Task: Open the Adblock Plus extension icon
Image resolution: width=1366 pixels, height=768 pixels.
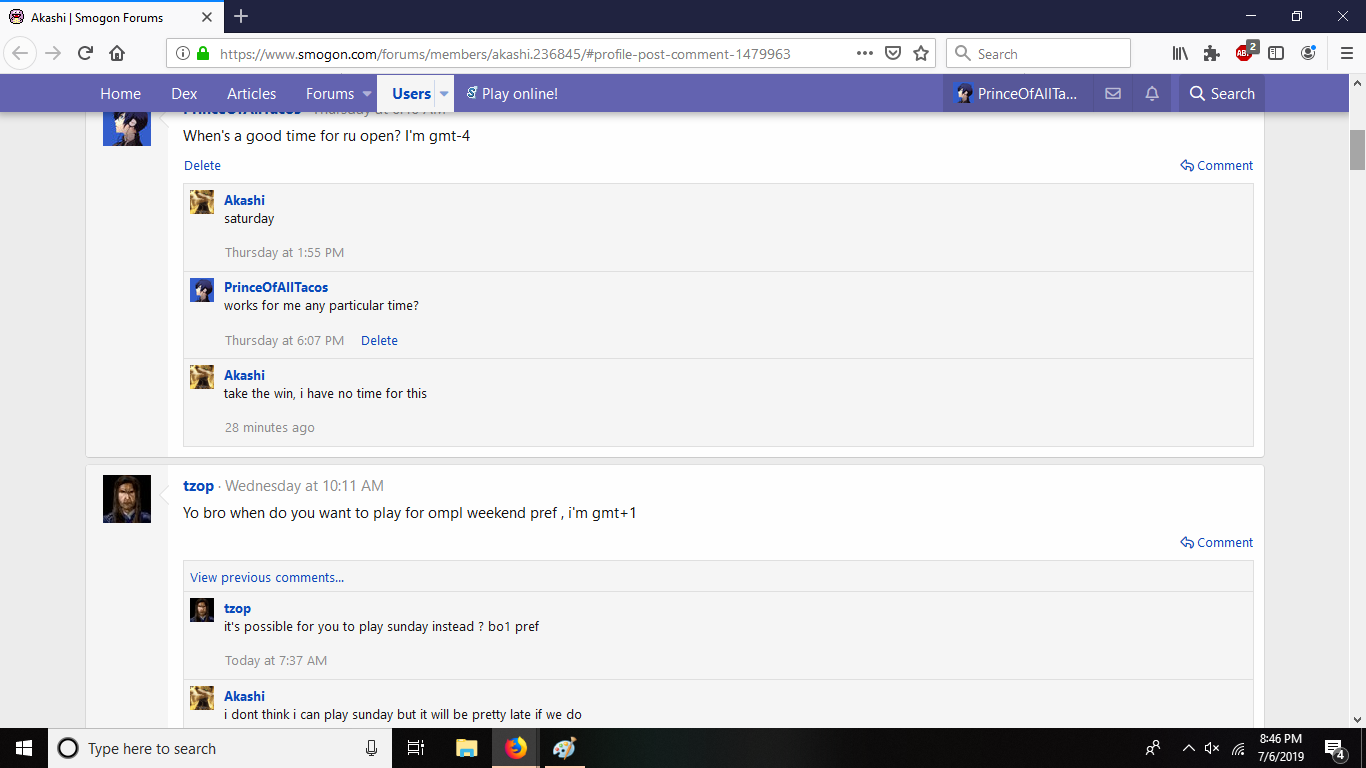Action: [1245, 53]
